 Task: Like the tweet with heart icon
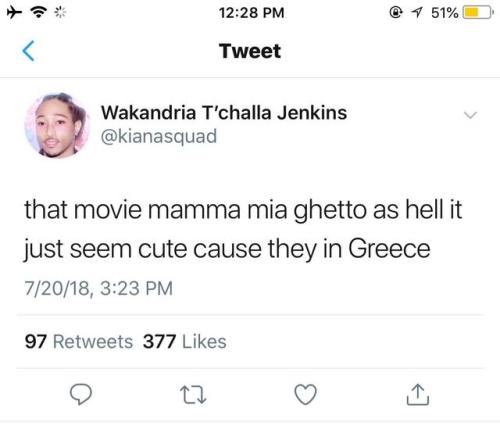point(305,394)
